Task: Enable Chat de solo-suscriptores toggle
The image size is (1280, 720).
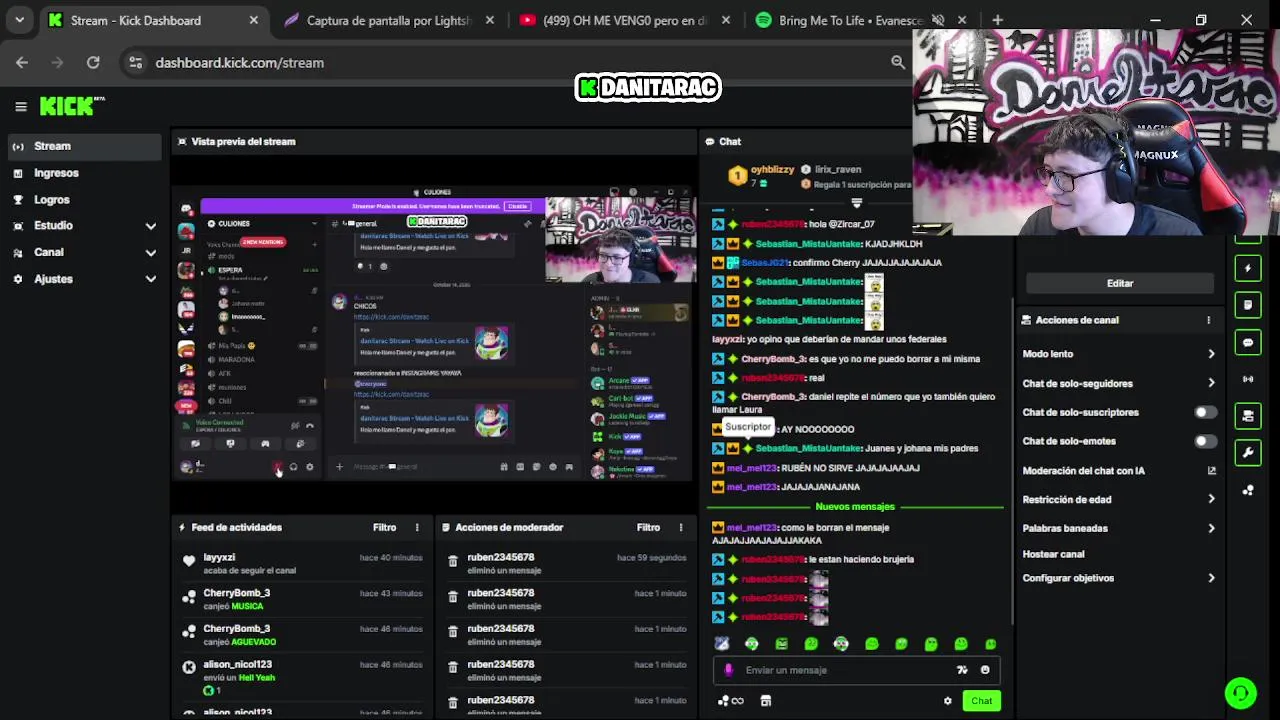Action: pyautogui.click(x=1205, y=412)
